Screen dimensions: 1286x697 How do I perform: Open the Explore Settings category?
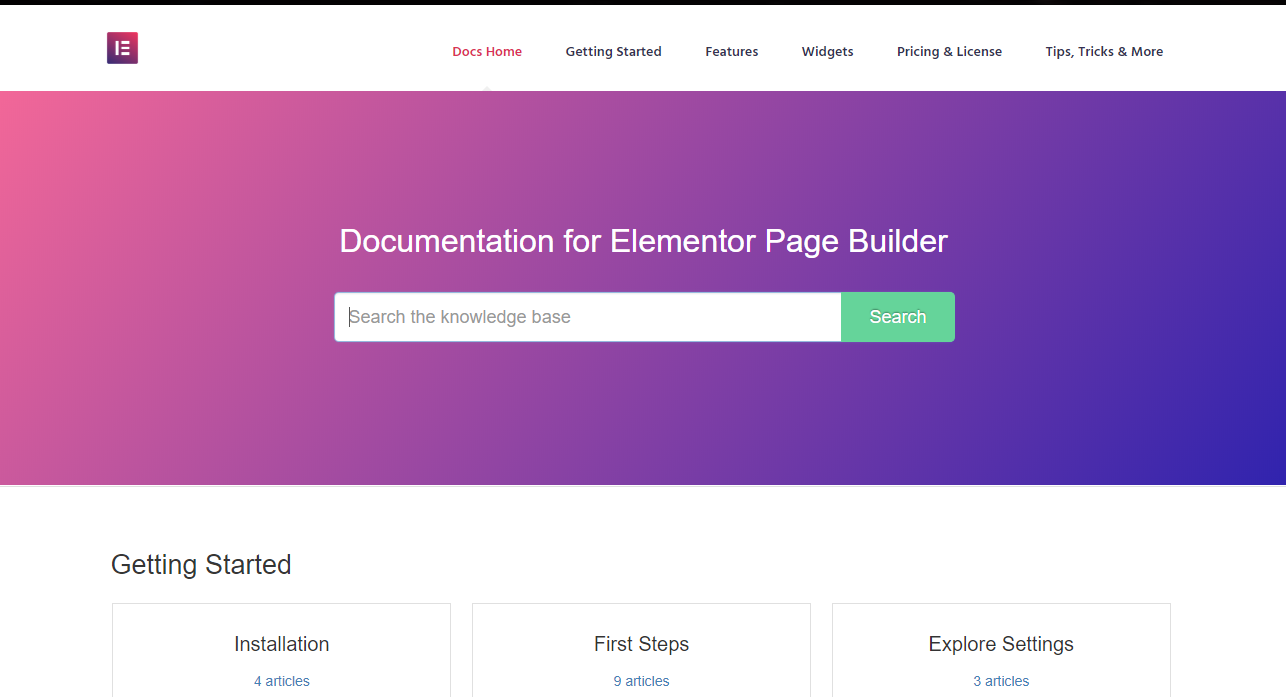[1001, 644]
